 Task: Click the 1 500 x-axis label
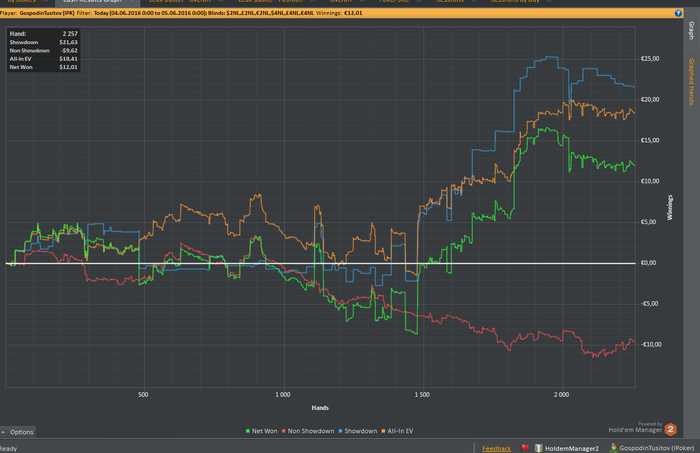[422, 395]
